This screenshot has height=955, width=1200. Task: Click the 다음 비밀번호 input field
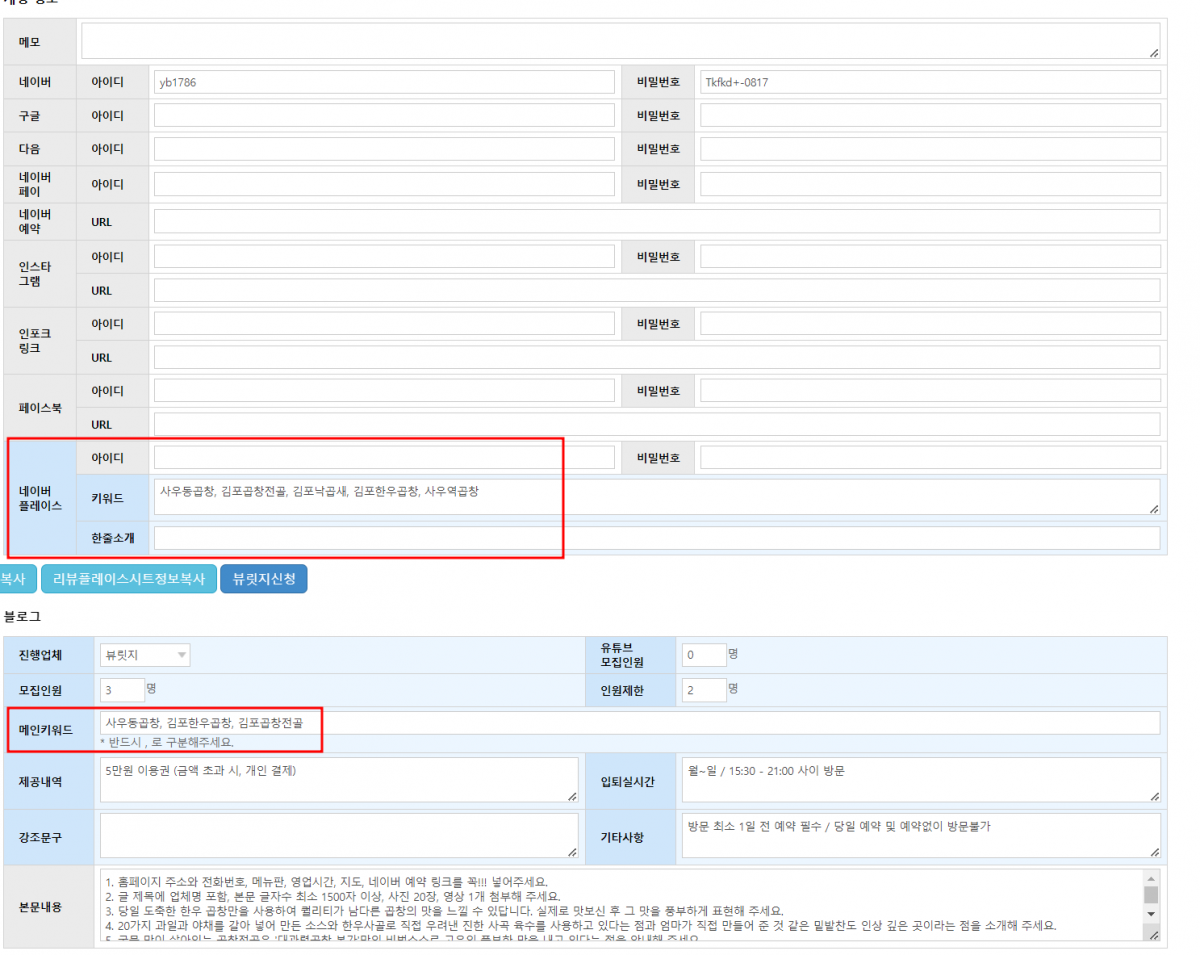930,149
